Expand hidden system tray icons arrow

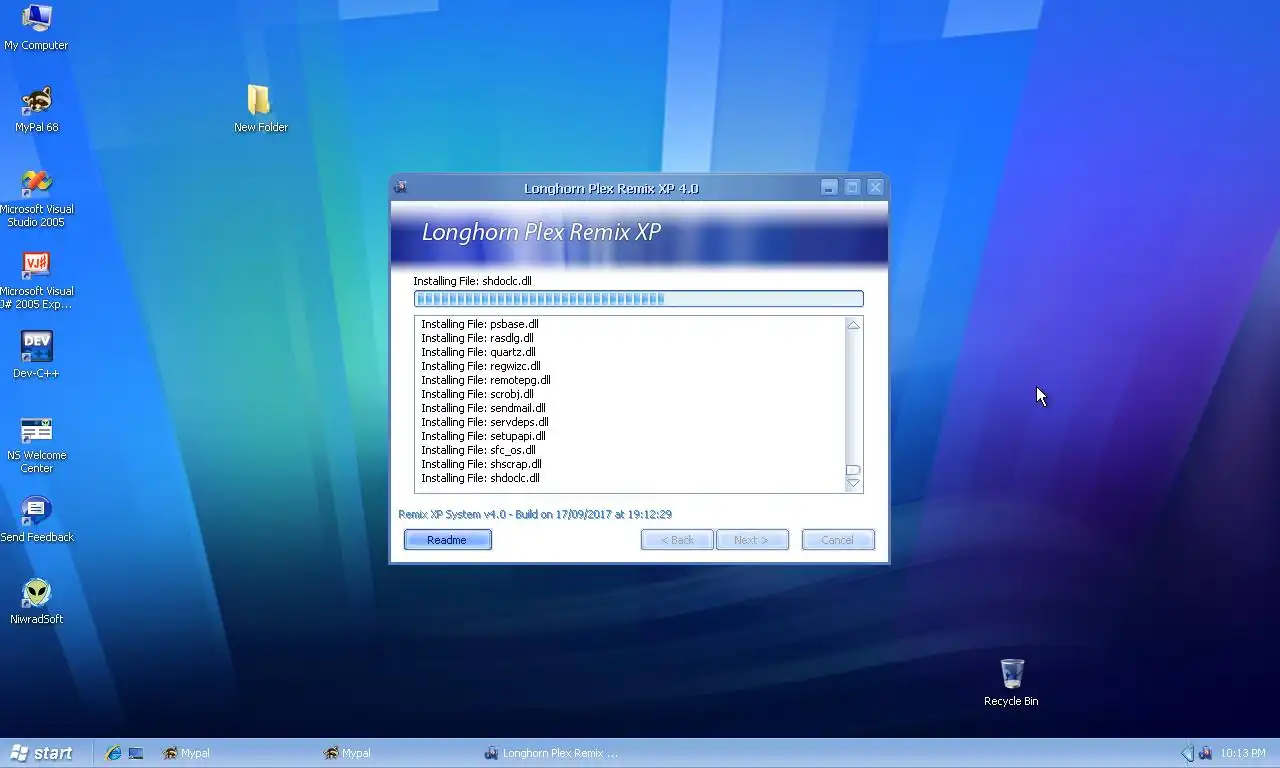coord(1188,753)
